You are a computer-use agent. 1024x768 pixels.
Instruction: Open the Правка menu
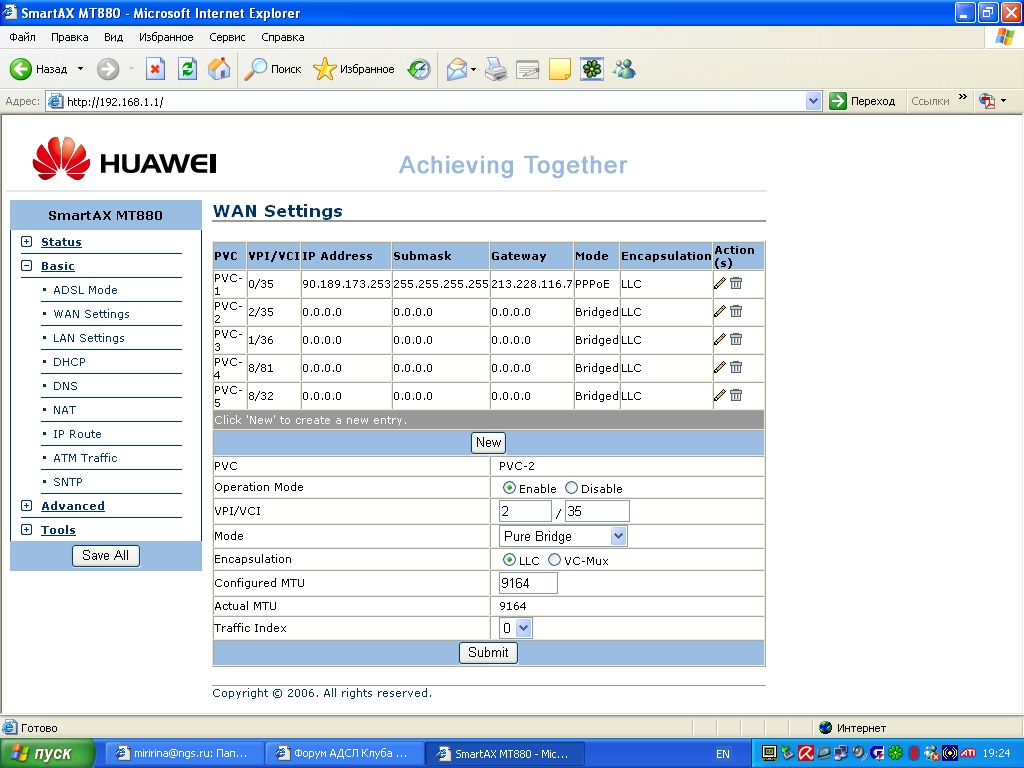(x=70, y=37)
